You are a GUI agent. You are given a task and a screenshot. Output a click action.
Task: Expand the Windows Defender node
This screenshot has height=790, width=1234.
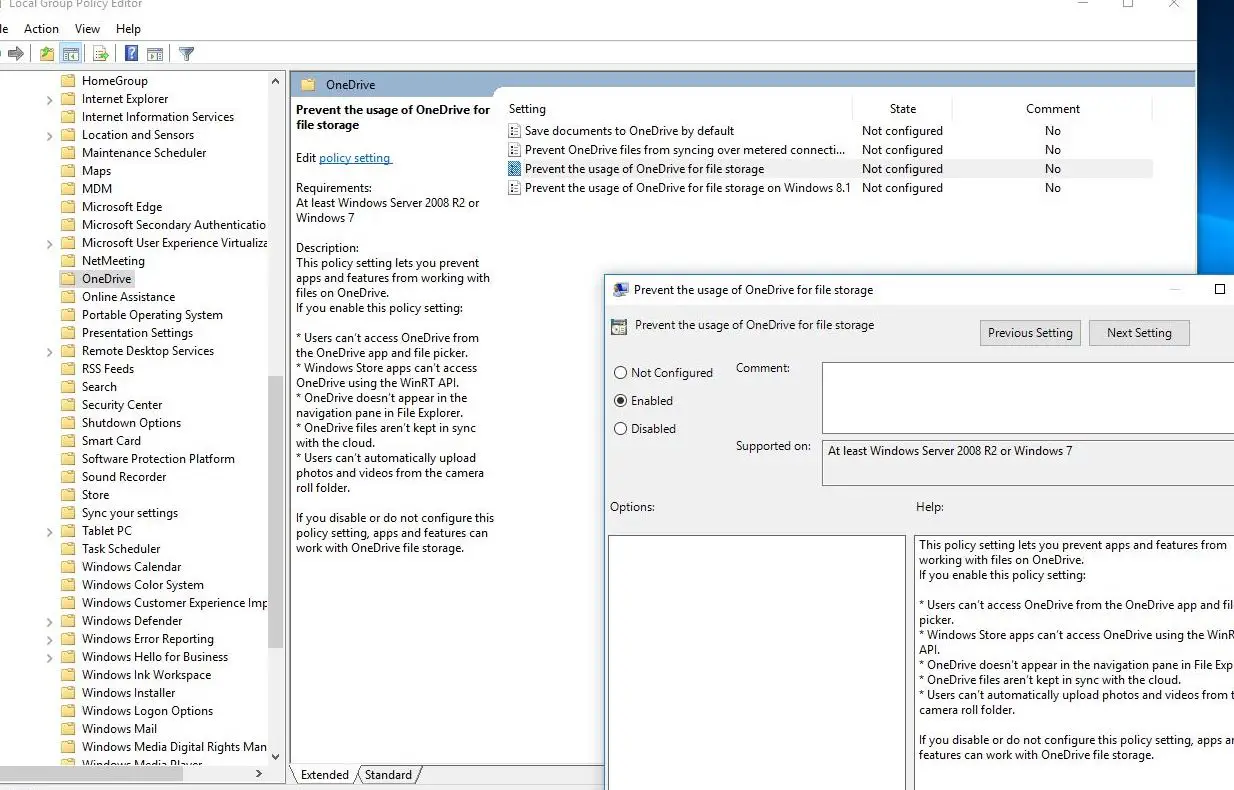(x=49, y=621)
